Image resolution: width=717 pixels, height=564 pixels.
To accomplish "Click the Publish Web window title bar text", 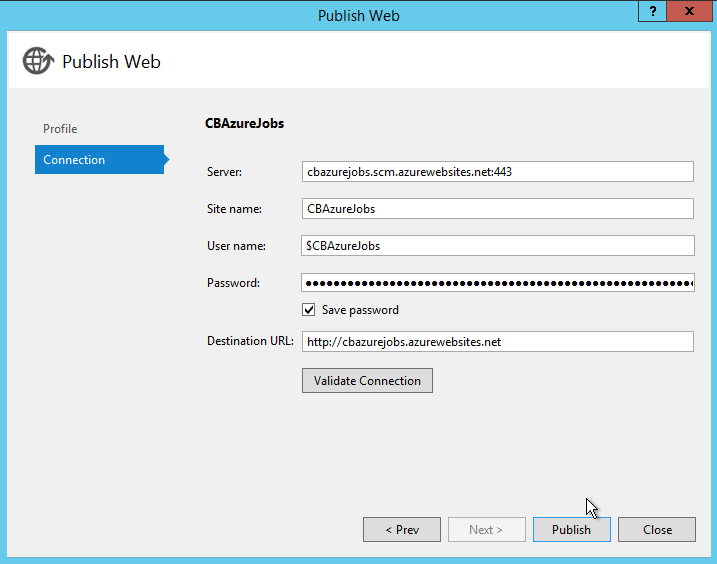I will (x=358, y=16).
